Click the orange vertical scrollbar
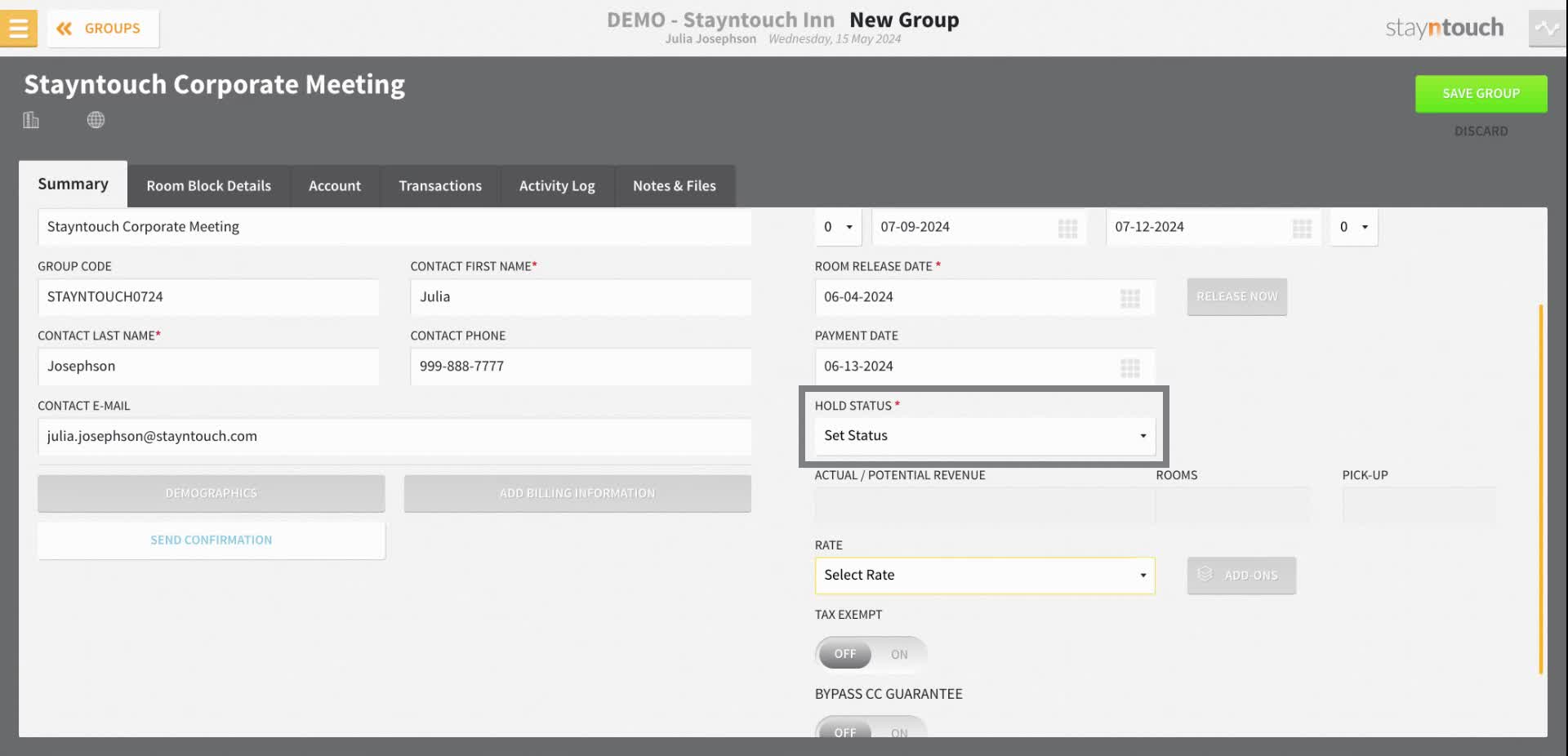Screen dimensions: 1568x756 click(1541, 488)
